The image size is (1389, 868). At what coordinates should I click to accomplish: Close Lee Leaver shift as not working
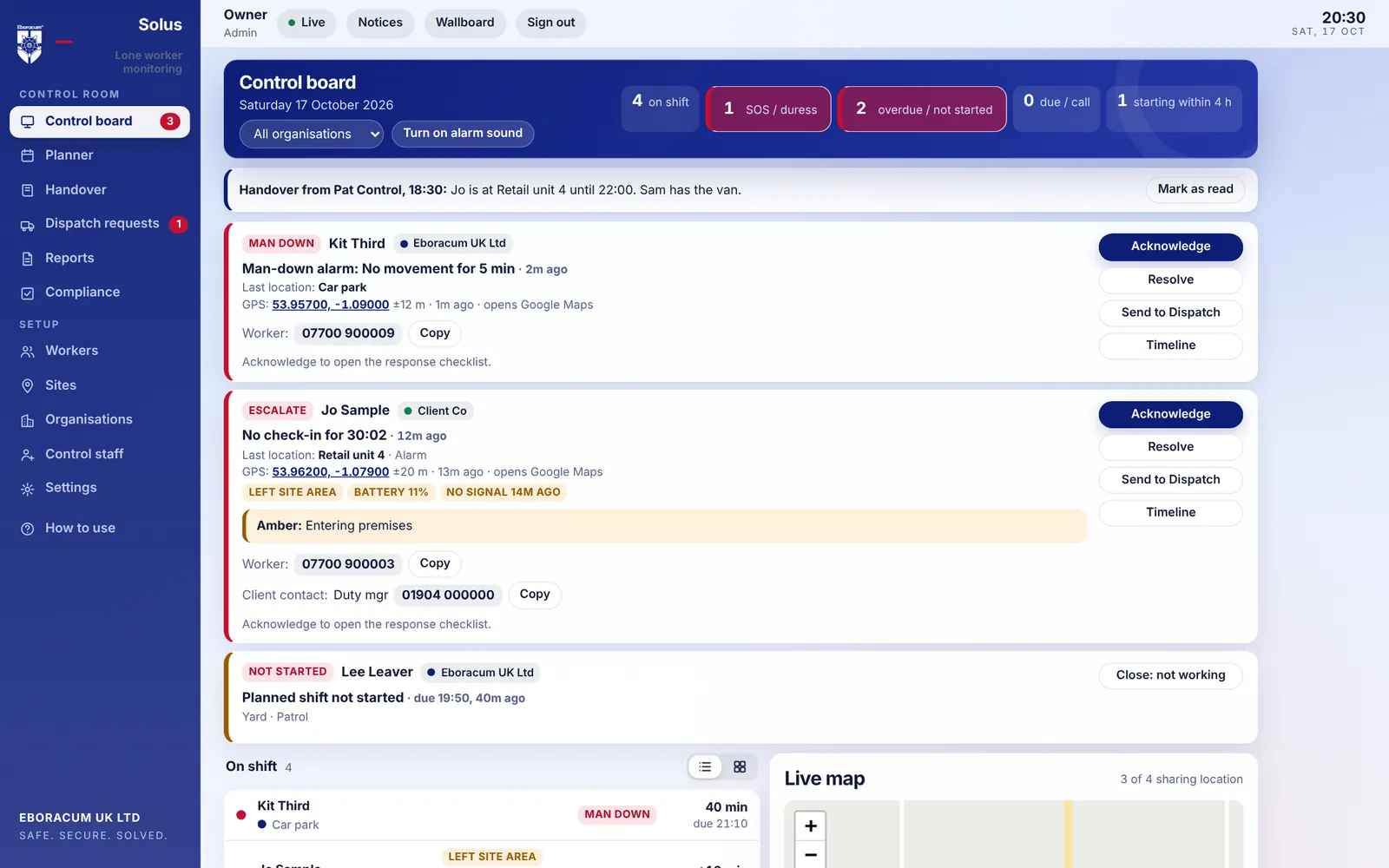click(1170, 675)
